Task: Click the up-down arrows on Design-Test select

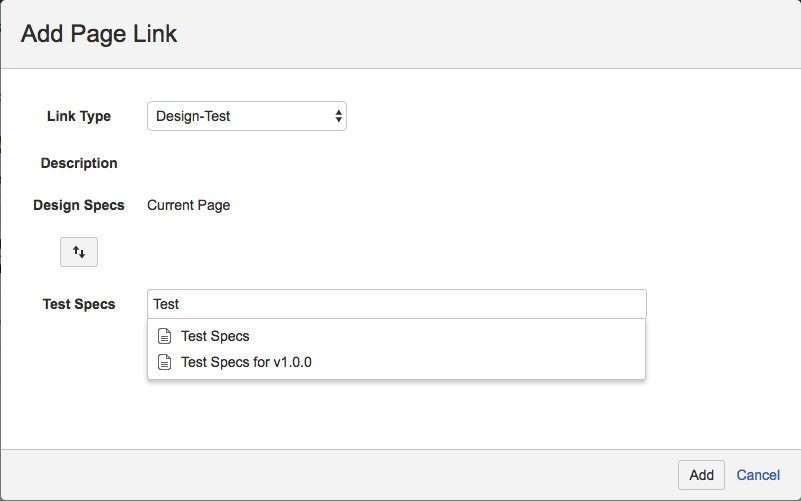Action: point(339,117)
